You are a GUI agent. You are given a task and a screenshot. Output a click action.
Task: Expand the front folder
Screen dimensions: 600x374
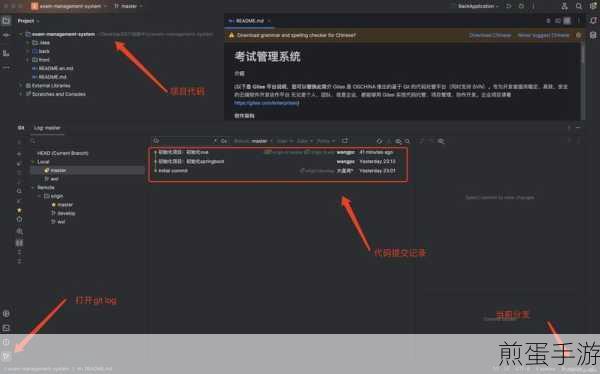coord(28,60)
